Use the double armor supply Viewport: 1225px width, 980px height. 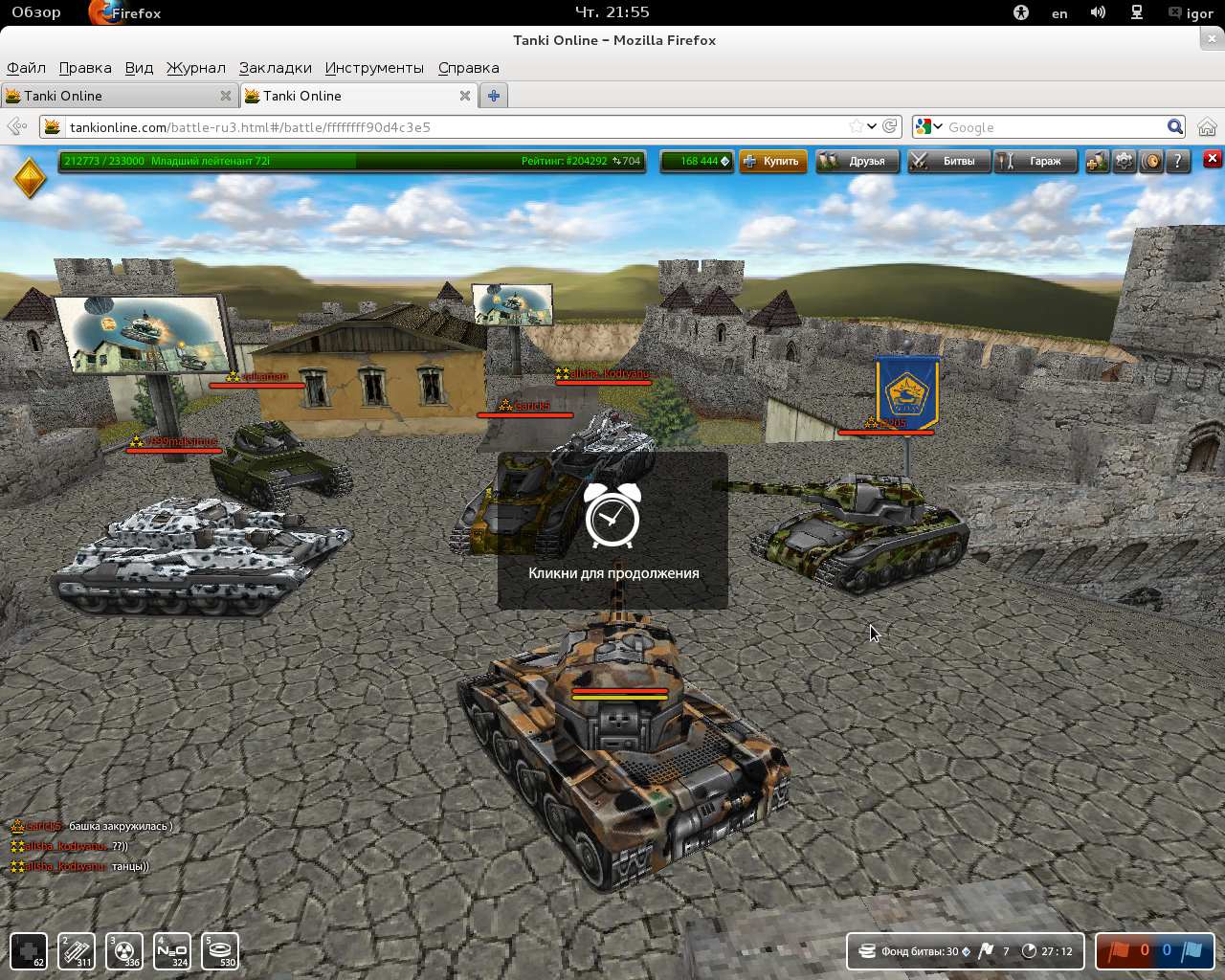[x=77, y=950]
